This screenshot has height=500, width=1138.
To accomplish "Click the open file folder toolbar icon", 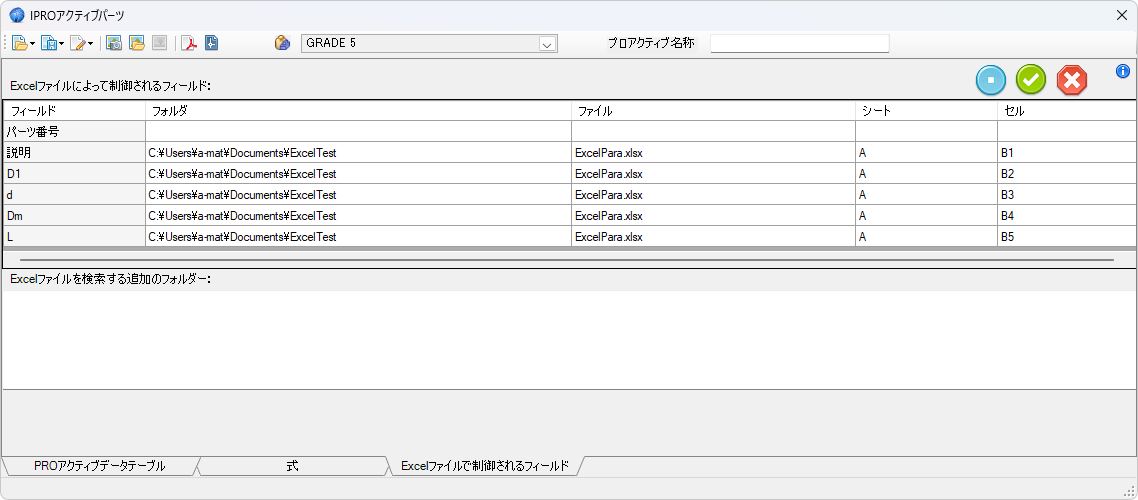I will (20, 44).
